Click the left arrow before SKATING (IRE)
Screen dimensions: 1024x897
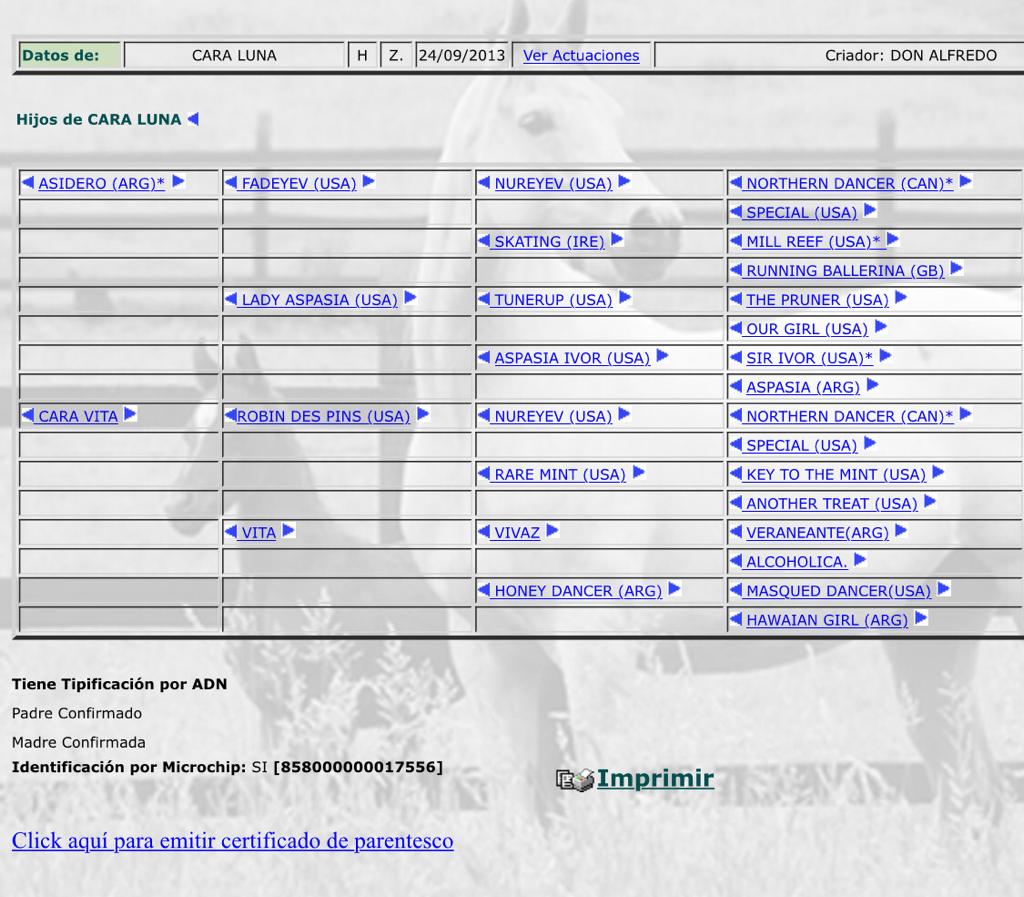[x=485, y=241]
